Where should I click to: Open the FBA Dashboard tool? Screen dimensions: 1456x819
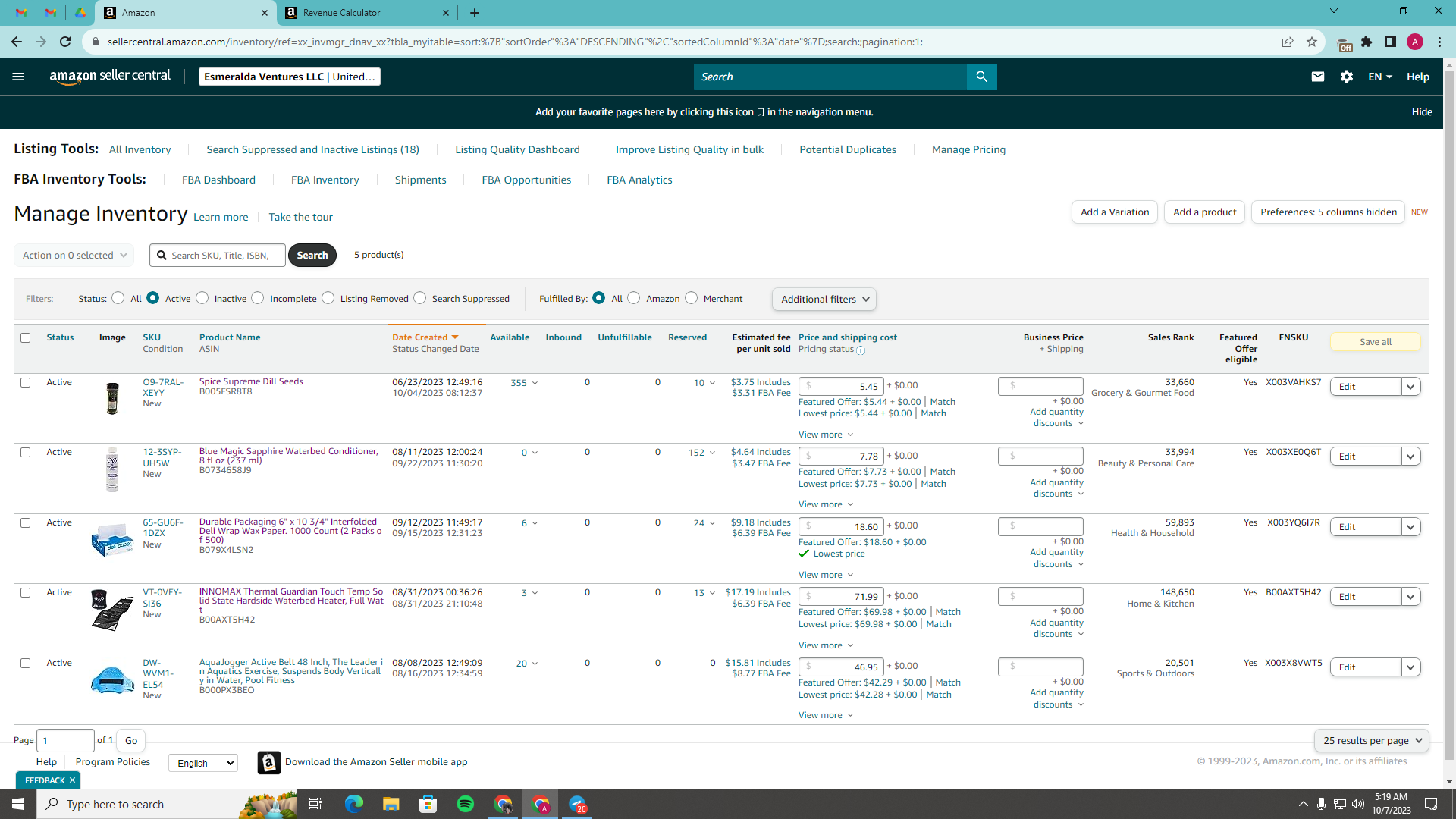tap(218, 180)
